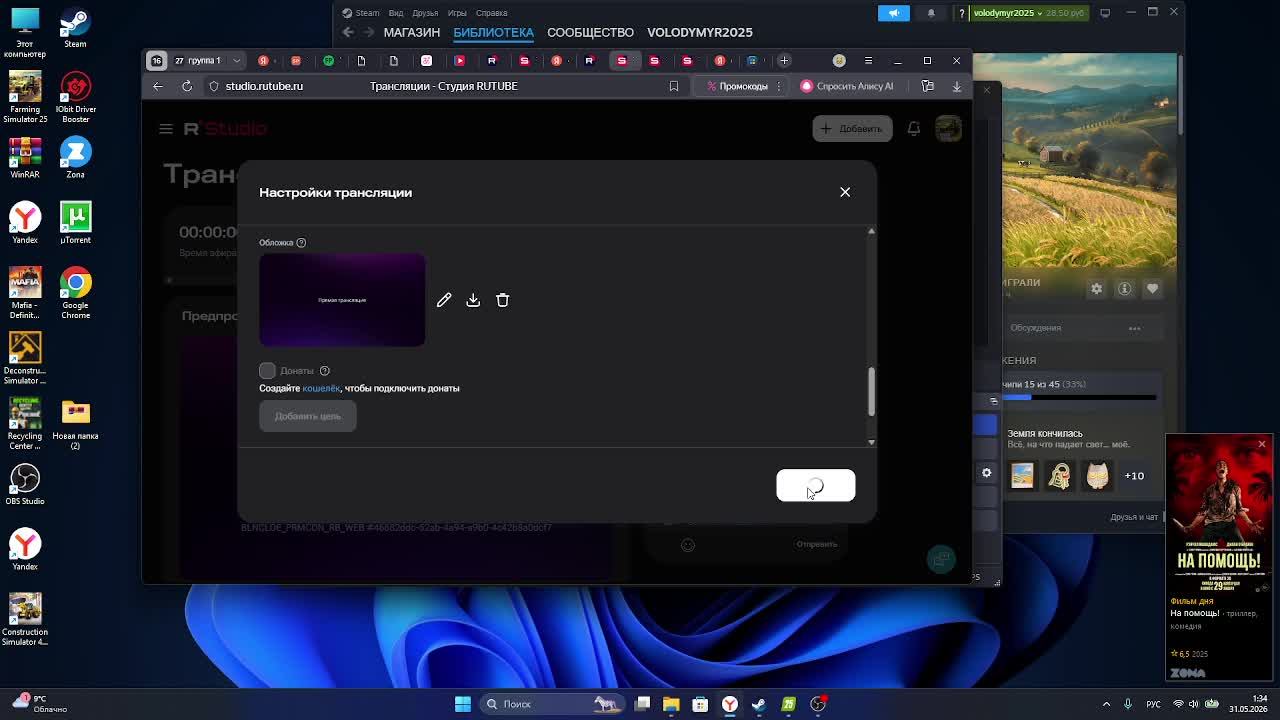Open the Windows Start button

coord(463,704)
